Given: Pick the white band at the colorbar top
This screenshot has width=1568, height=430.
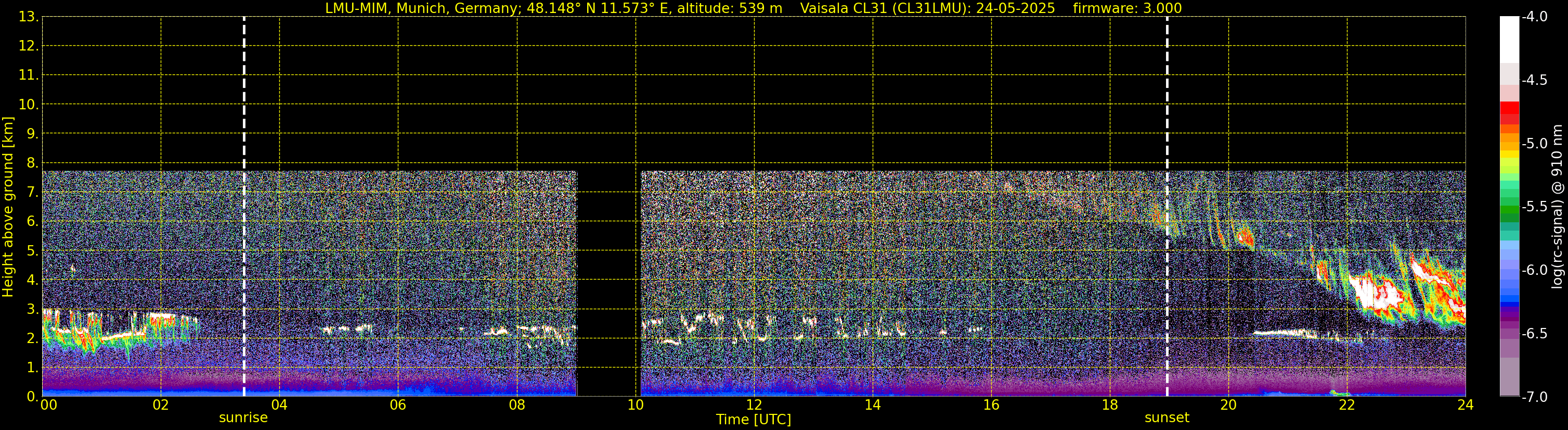Looking at the screenshot, I should 1509,40.
